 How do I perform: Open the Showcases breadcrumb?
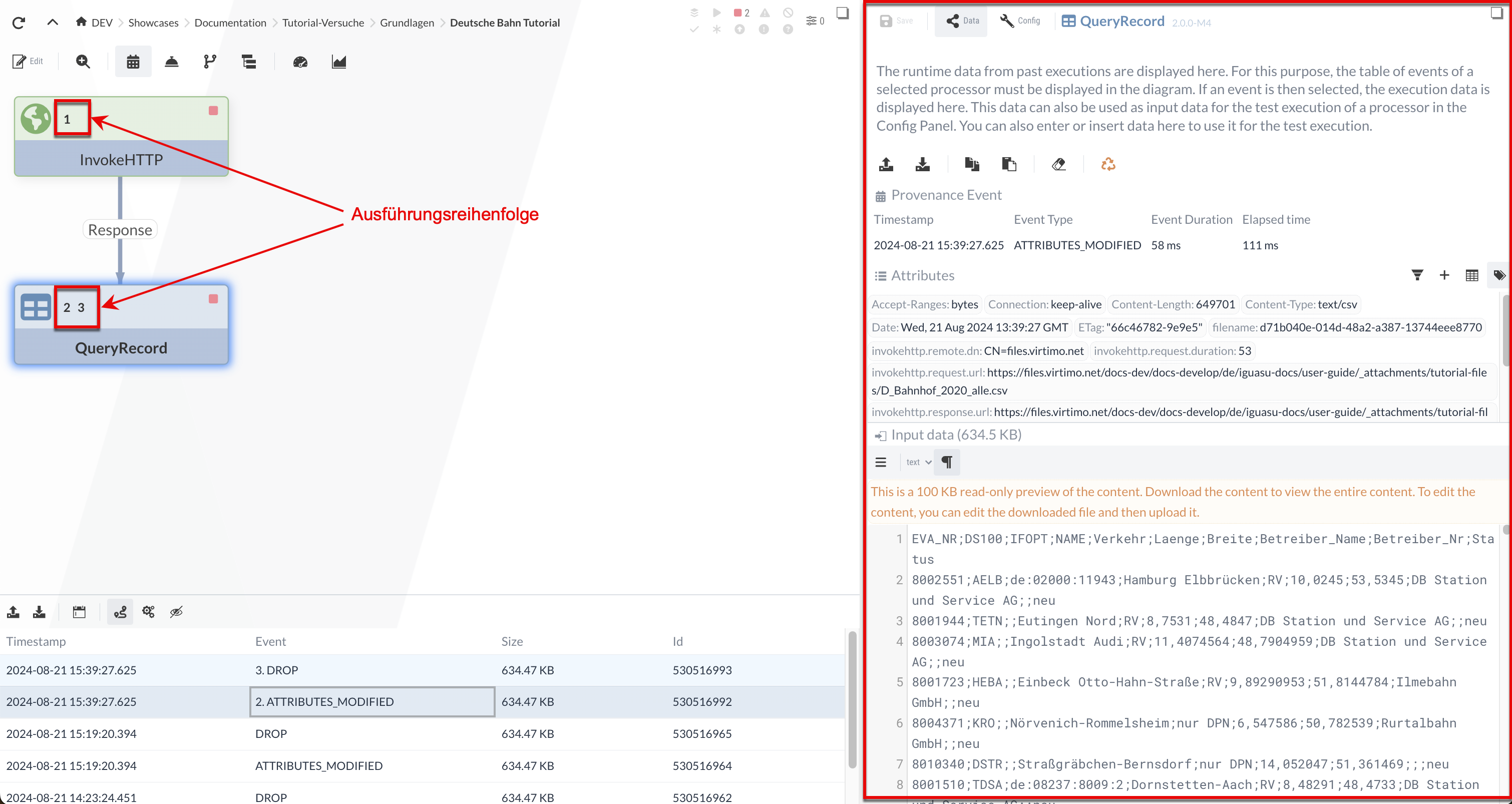pos(153,23)
